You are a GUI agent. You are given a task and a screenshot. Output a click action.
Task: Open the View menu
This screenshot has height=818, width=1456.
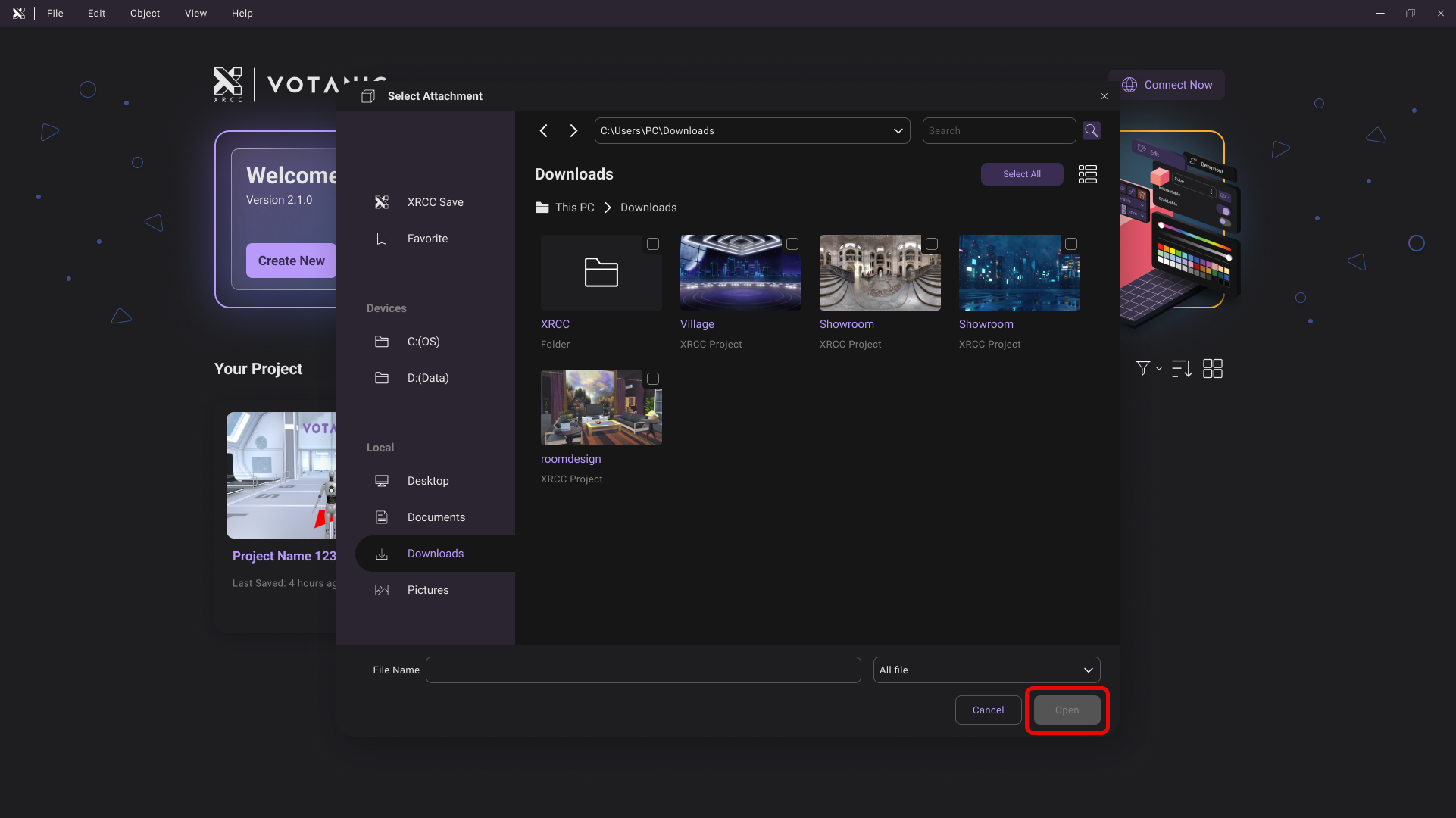coord(195,13)
